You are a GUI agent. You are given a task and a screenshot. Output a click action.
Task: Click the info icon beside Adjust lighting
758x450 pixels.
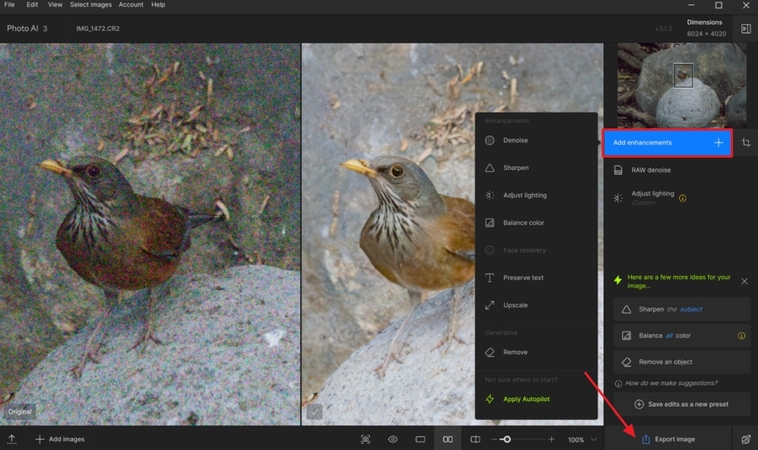[x=683, y=198]
